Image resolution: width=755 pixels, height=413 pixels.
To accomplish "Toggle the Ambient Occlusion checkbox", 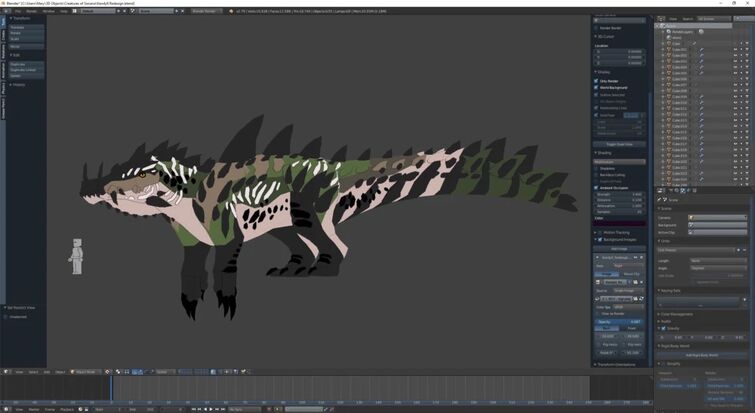I will (597, 188).
